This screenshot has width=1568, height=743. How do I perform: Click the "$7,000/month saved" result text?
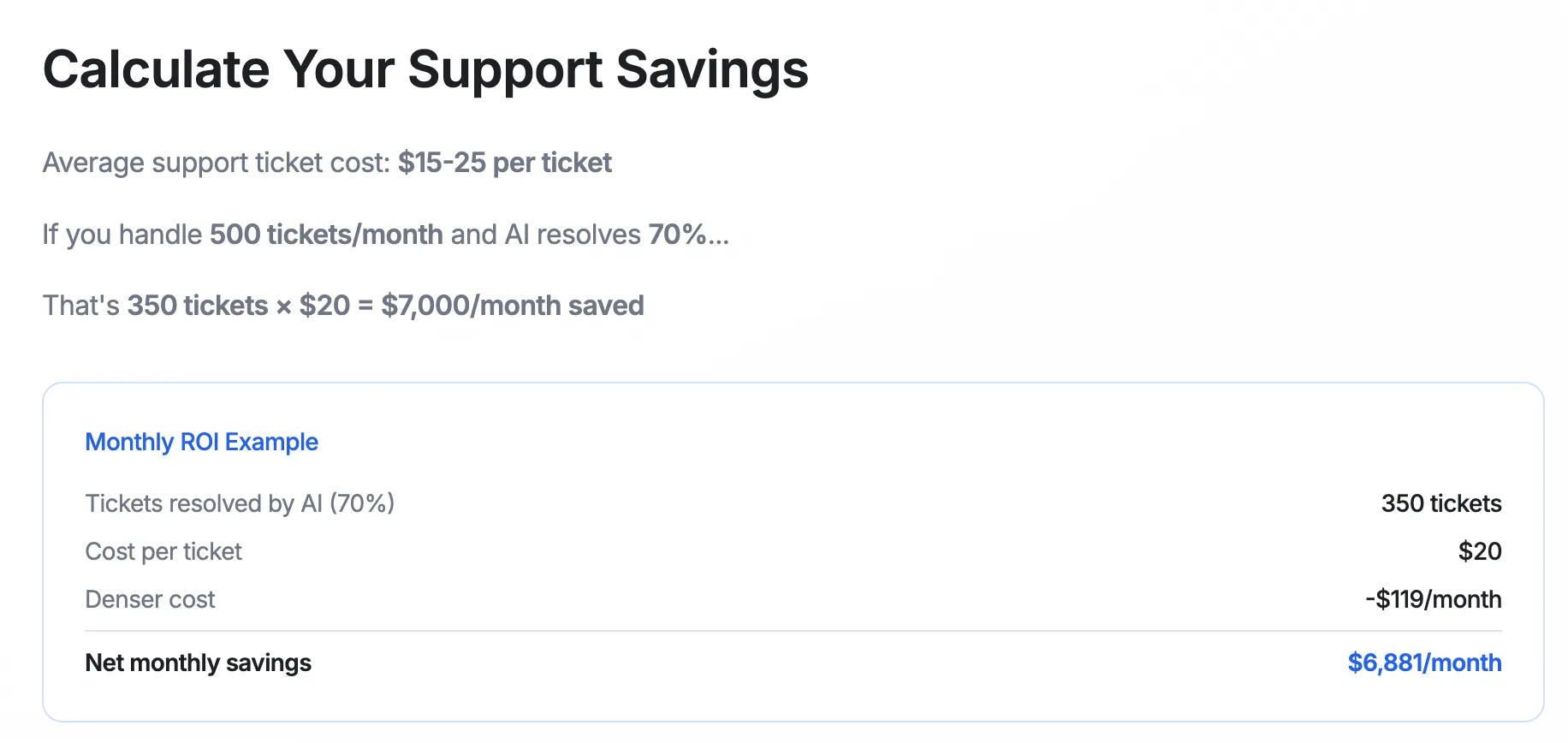coord(513,306)
